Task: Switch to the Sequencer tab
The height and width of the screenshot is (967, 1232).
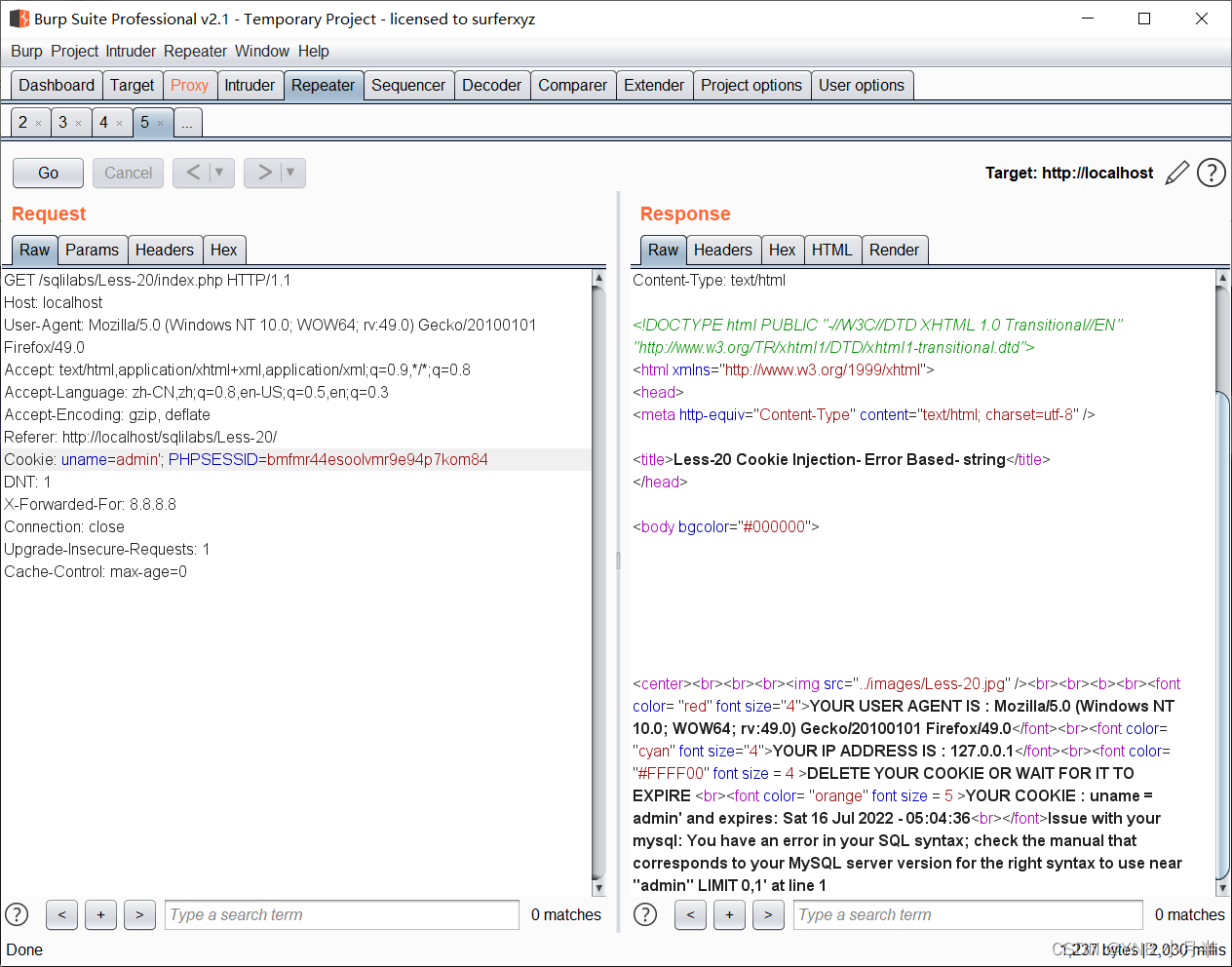Action: point(408,85)
